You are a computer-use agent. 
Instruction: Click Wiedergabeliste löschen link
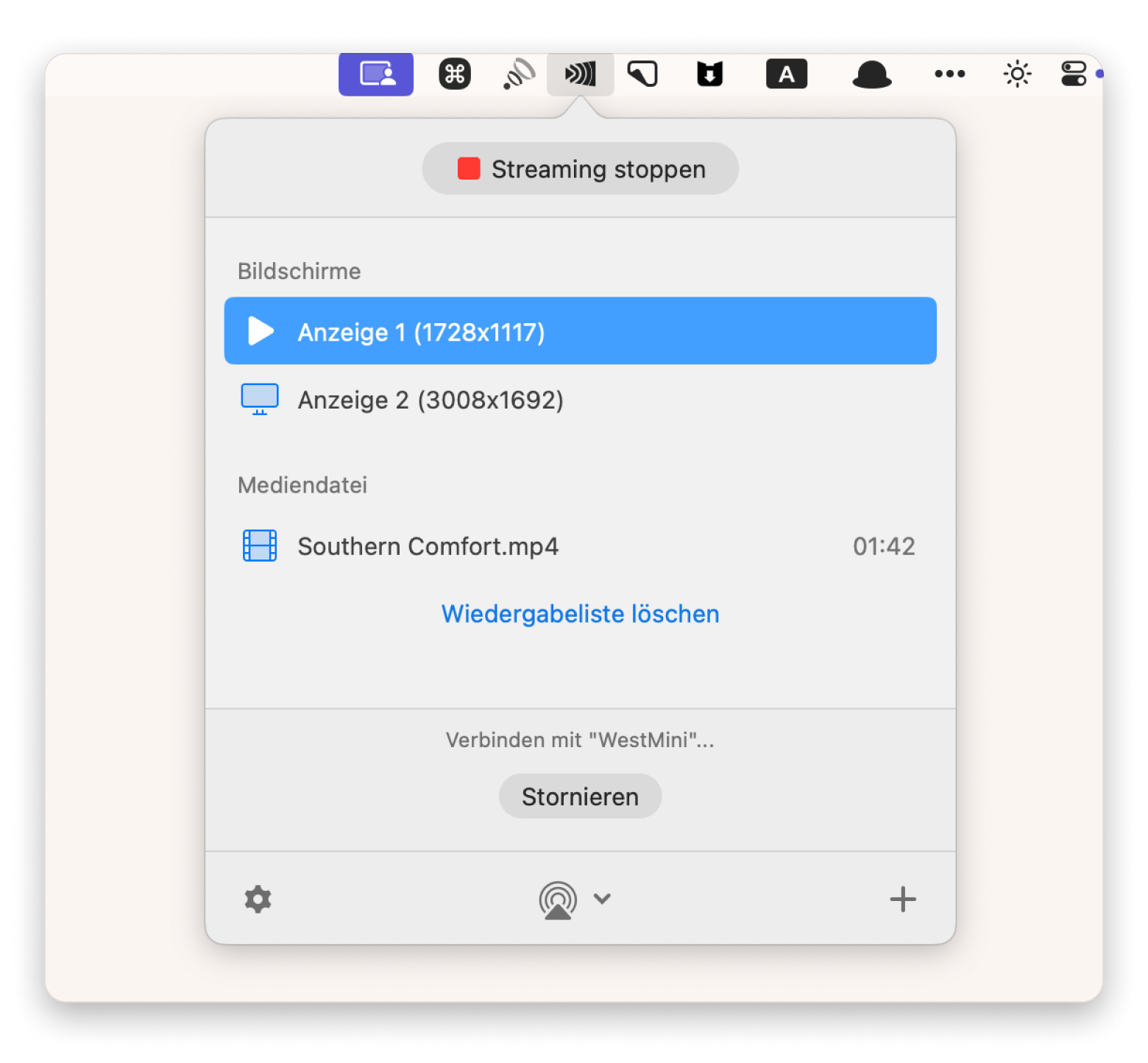click(580, 614)
